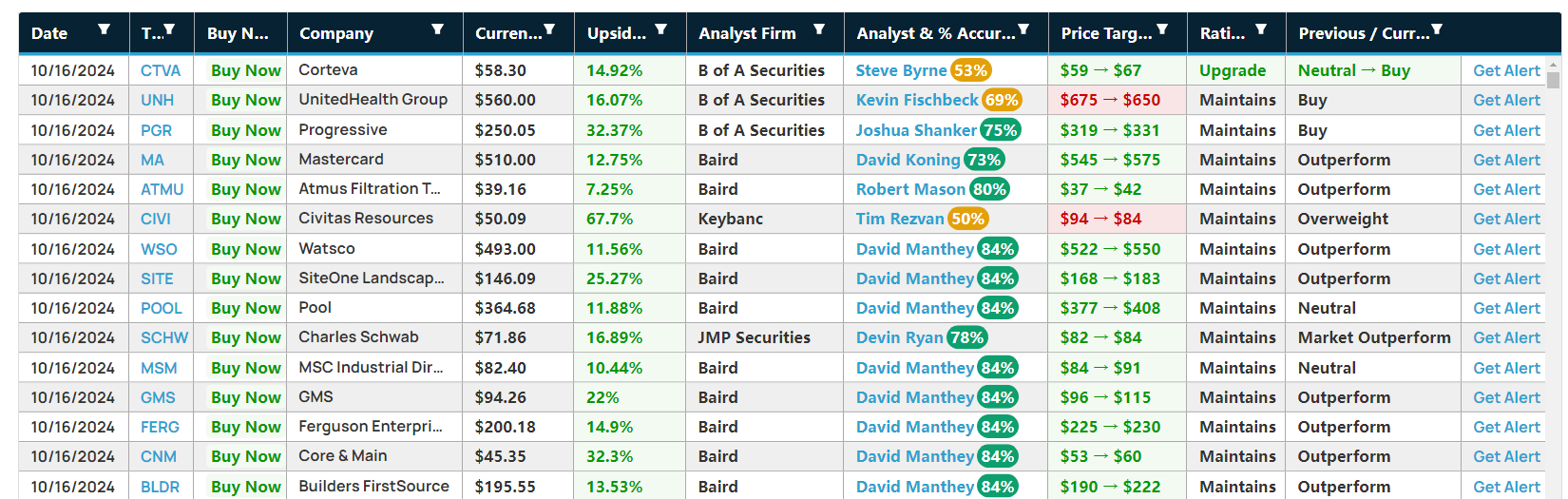Image resolution: width=1568 pixels, height=499 pixels.
Task: Click Buy Now for Corteva
Action: [245, 70]
